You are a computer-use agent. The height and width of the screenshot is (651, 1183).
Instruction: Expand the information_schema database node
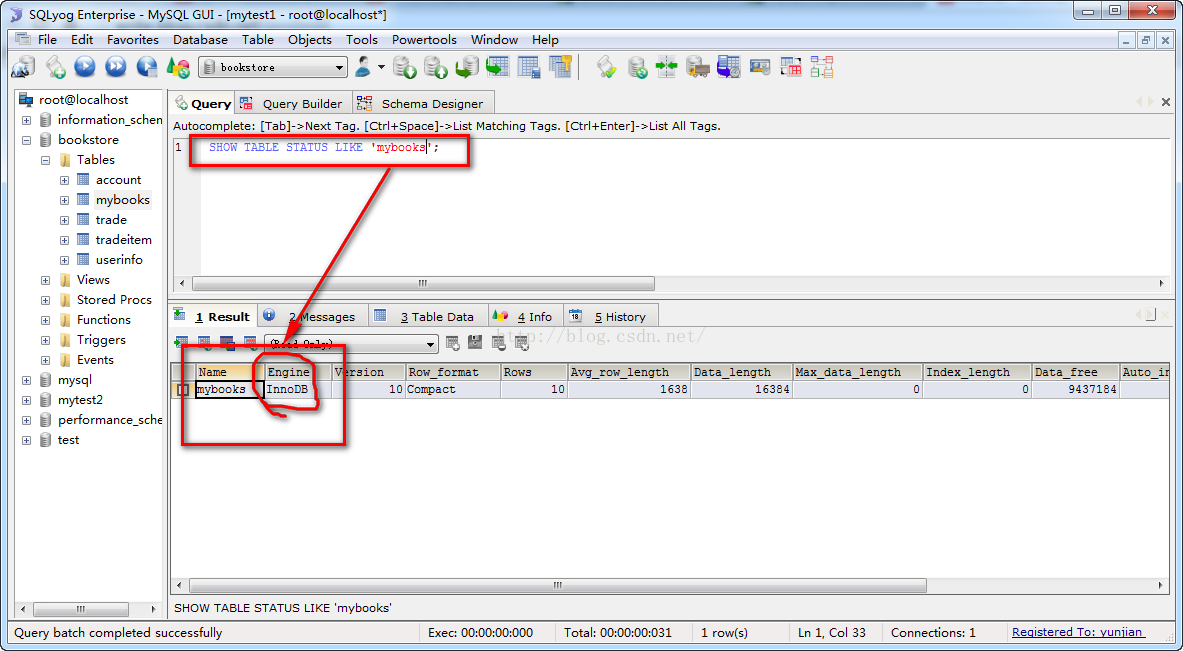coord(26,120)
